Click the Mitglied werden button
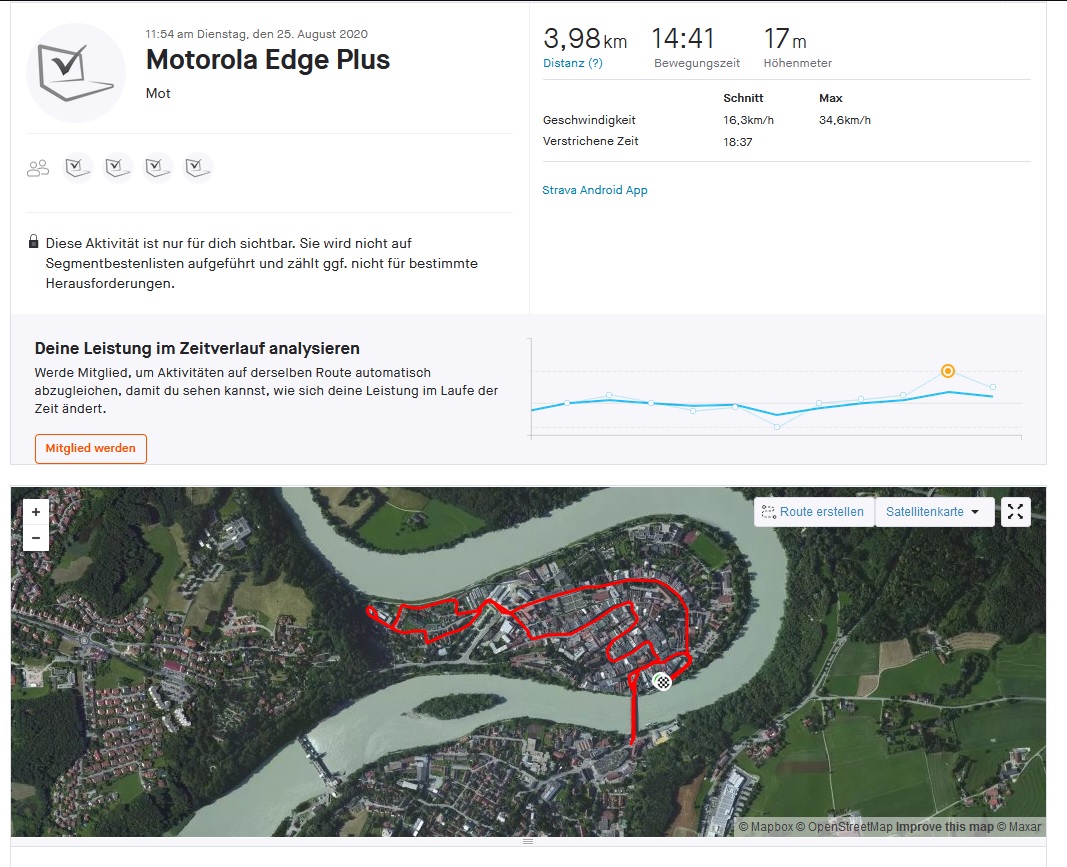Screen dimensions: 1067x867 click(x=91, y=449)
